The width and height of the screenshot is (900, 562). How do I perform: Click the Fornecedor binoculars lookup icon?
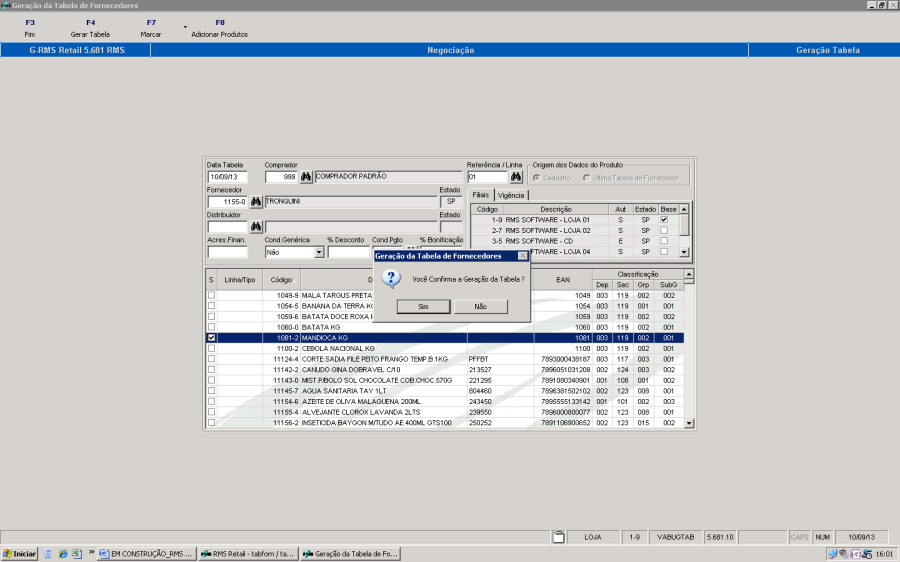256,202
